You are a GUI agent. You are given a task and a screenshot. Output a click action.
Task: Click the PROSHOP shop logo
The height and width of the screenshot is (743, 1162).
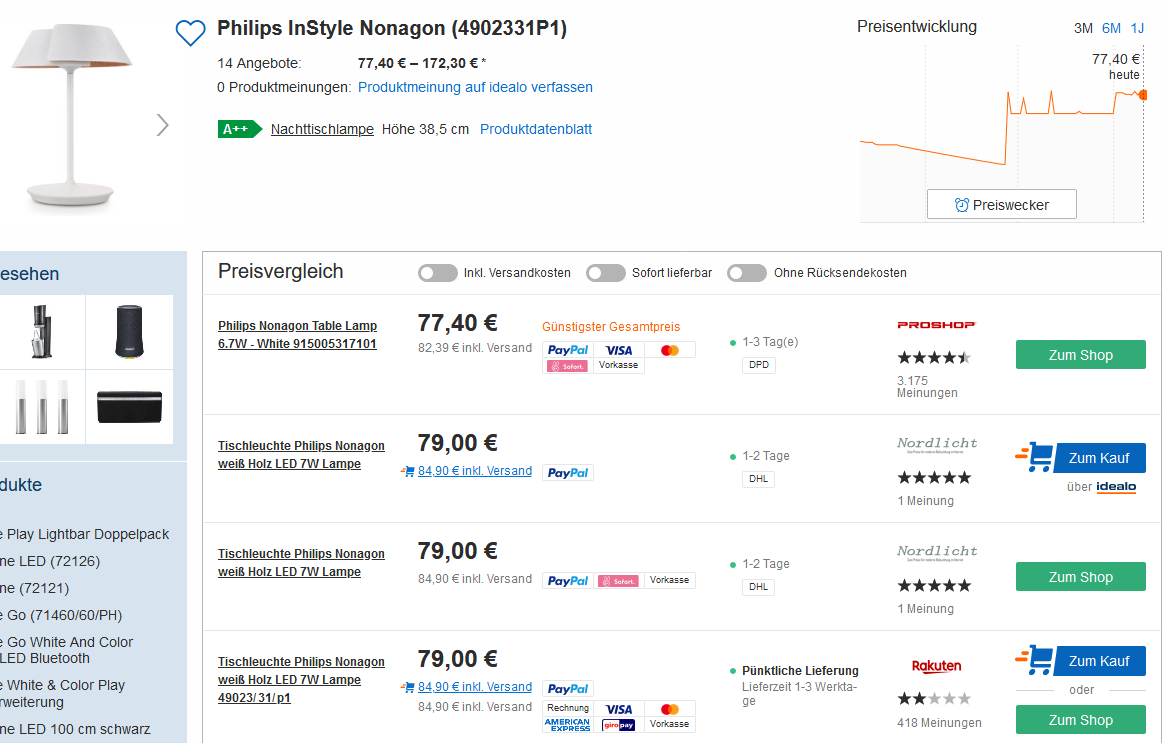935,325
